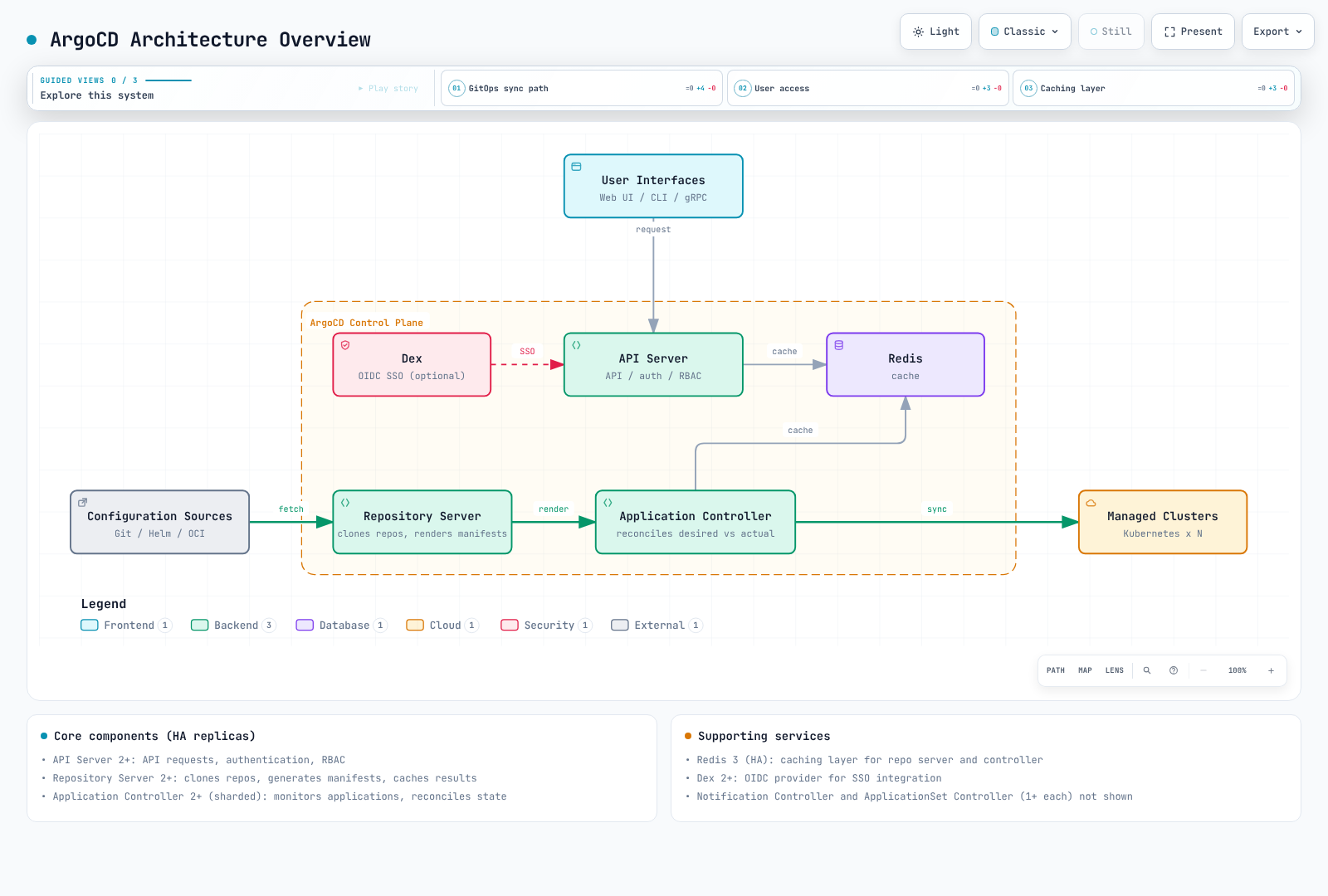The height and width of the screenshot is (896, 1328).
Task: Click the search magnifier icon in canvas toolbar
Action: pyautogui.click(x=1147, y=670)
